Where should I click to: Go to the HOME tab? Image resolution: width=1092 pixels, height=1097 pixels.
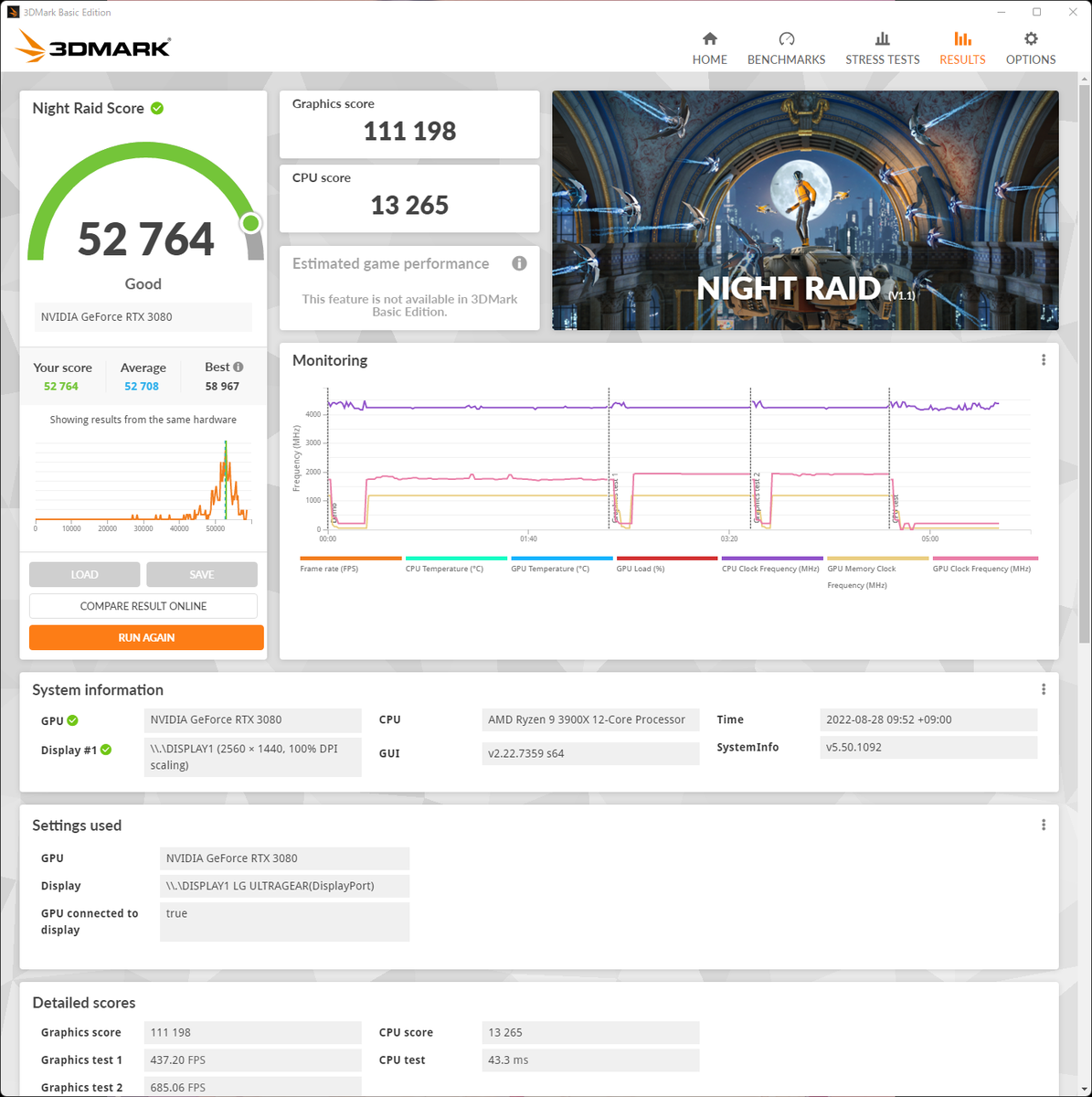[x=710, y=49]
